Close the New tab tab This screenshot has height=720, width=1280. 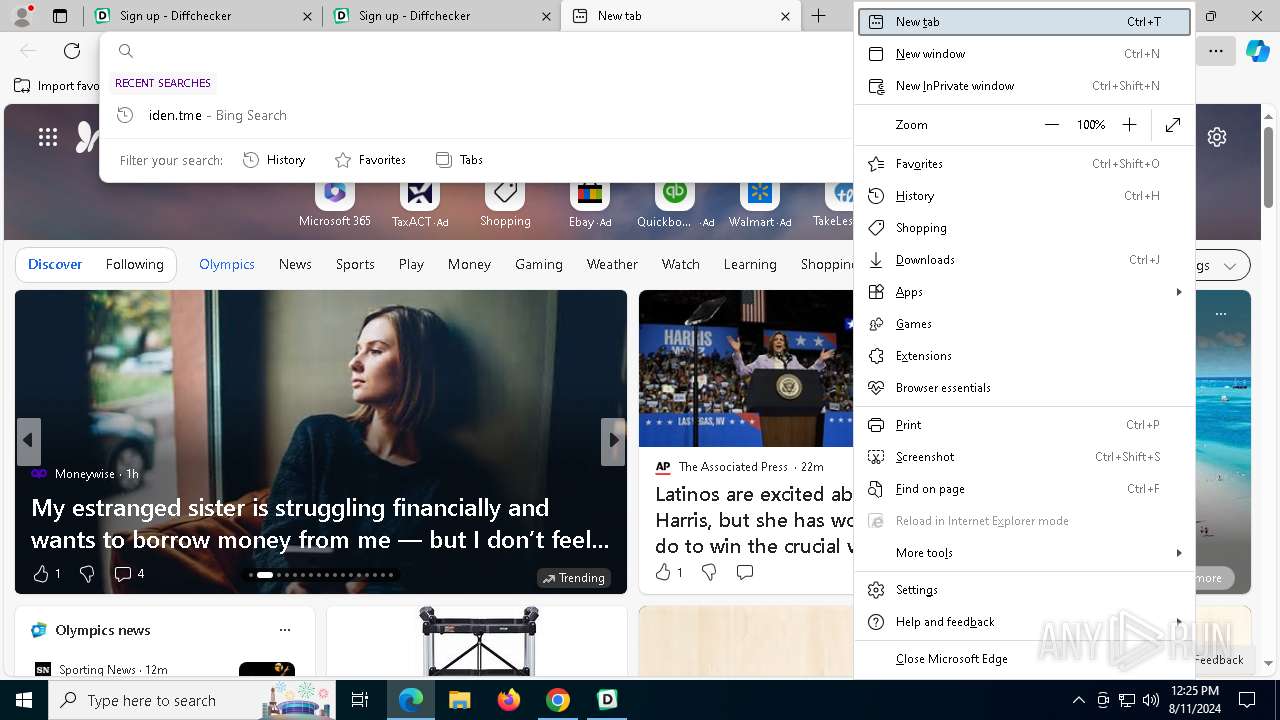(785, 16)
